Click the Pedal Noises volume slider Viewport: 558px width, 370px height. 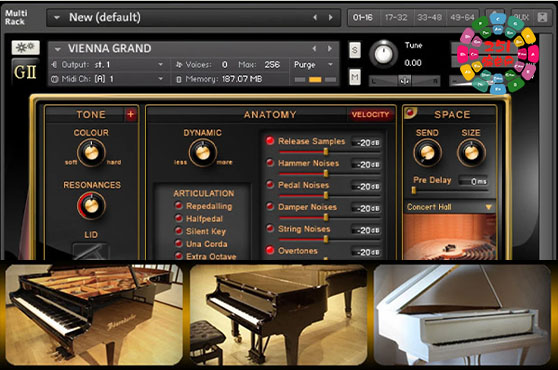click(329, 196)
